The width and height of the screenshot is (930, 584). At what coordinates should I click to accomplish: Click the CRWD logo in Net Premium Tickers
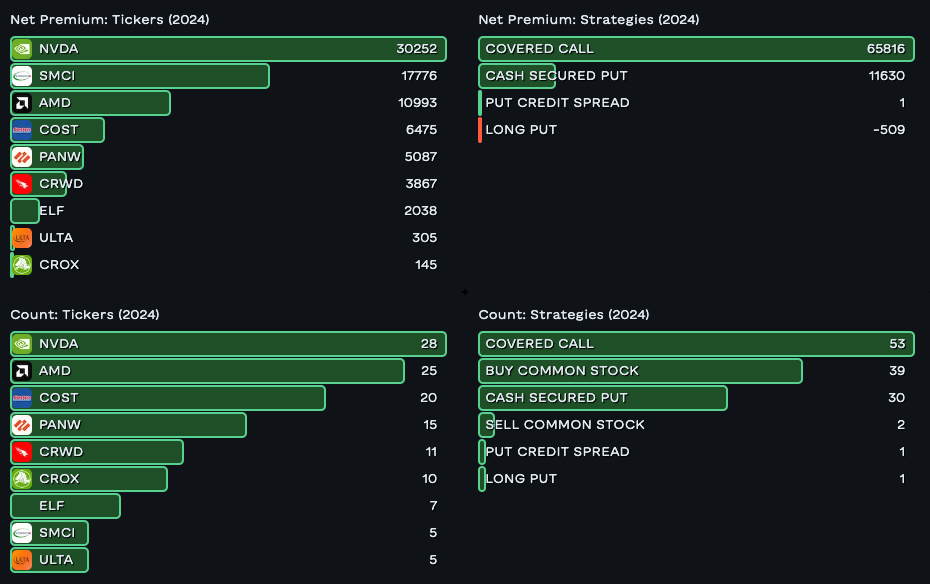22,184
